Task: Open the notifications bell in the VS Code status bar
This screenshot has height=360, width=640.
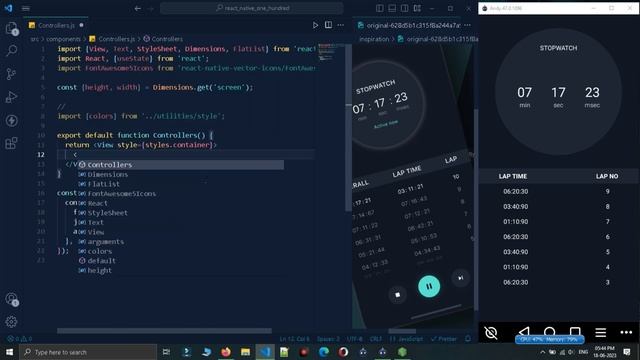Action: 468,339
